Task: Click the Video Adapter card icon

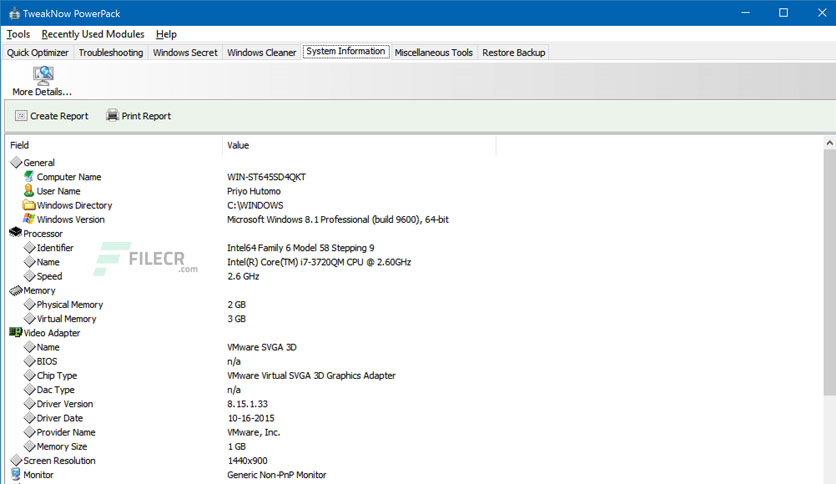Action: pos(15,332)
